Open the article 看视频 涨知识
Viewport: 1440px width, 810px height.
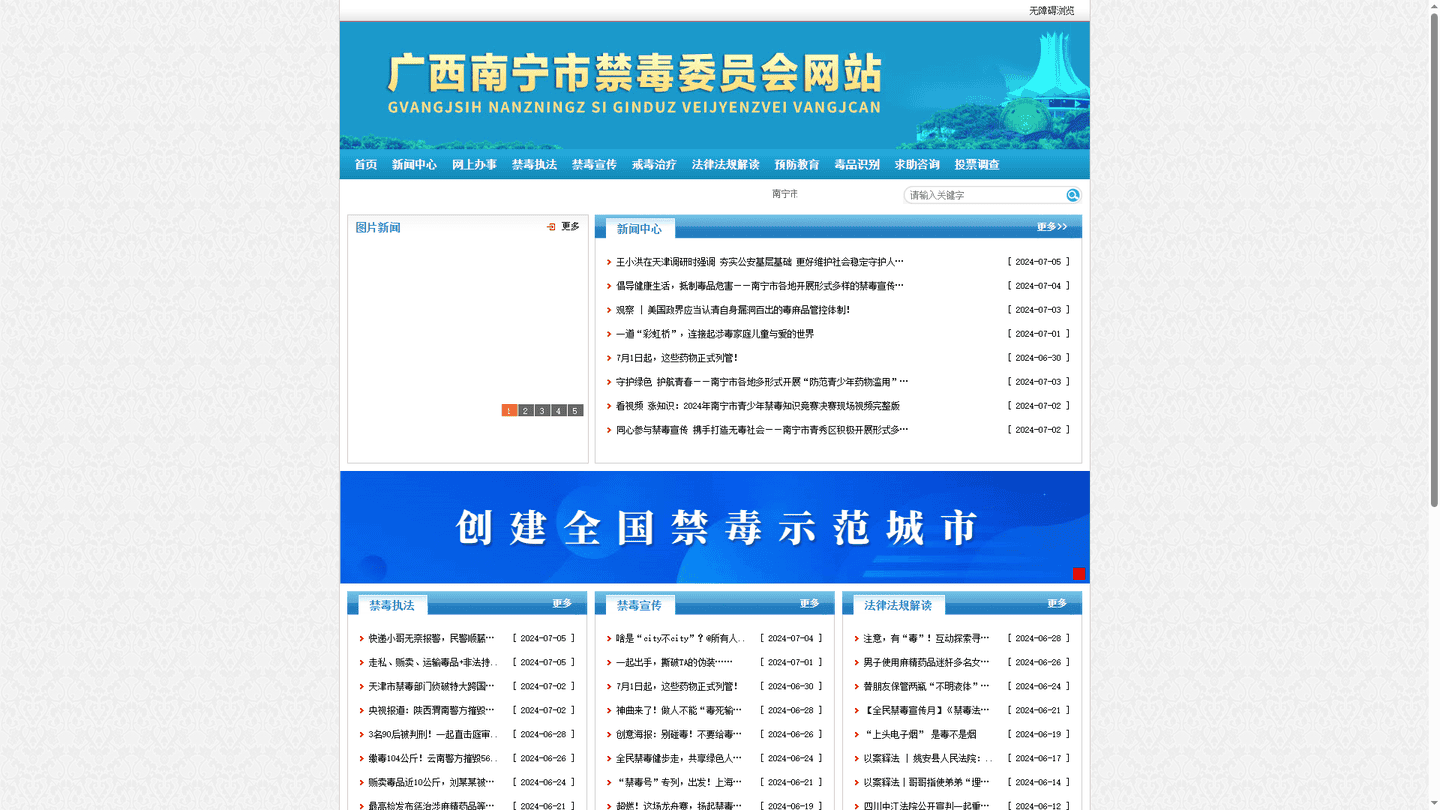coord(758,406)
